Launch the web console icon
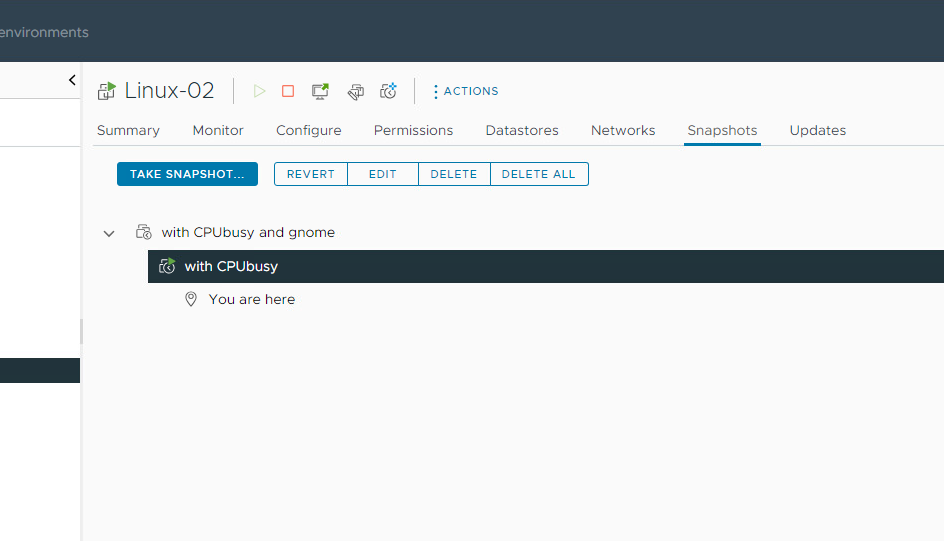 click(320, 91)
